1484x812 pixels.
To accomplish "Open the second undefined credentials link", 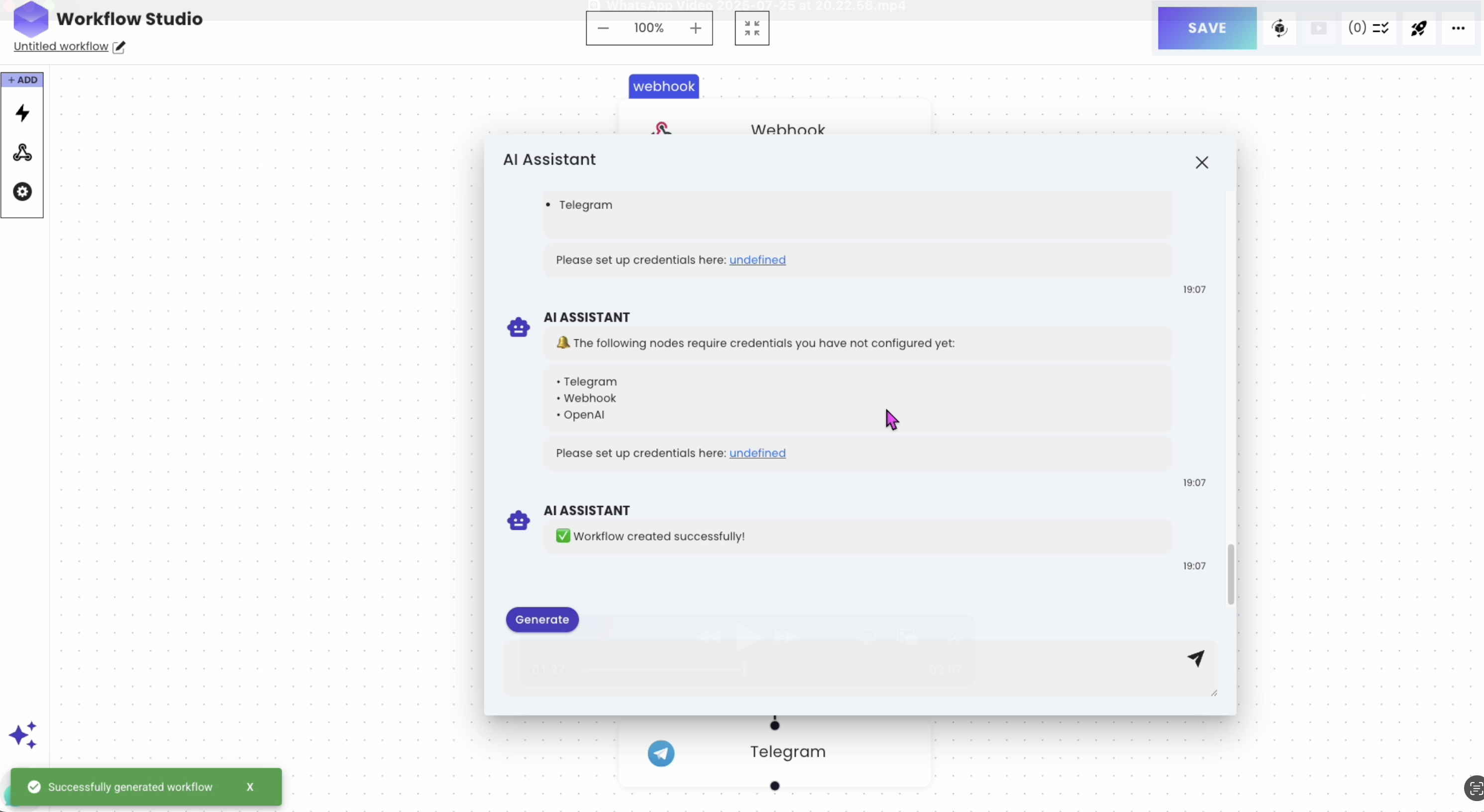I will pyautogui.click(x=757, y=453).
